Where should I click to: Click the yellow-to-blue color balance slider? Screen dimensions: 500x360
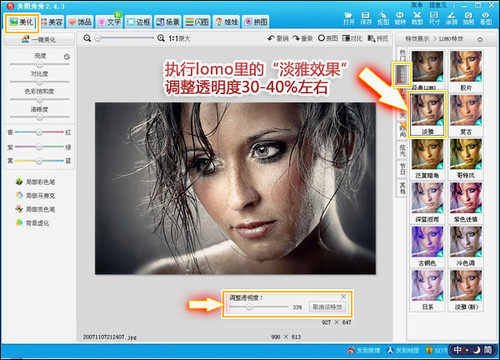pyautogui.click(x=39, y=161)
